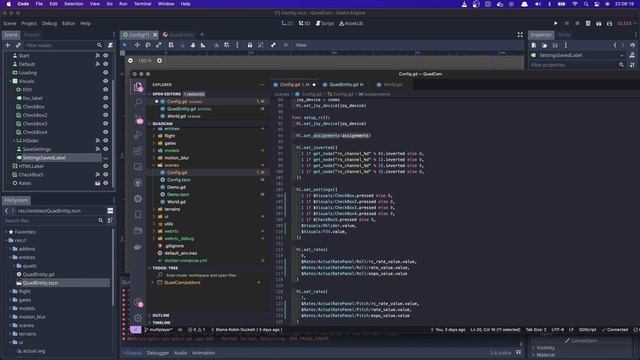Collapse the Visuals node in Scene tree
Image resolution: width=640 pixels, height=360 pixels.
[x=10, y=81]
